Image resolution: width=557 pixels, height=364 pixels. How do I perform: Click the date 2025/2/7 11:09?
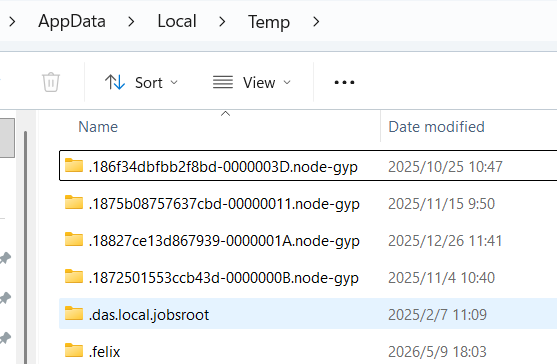click(x=437, y=314)
